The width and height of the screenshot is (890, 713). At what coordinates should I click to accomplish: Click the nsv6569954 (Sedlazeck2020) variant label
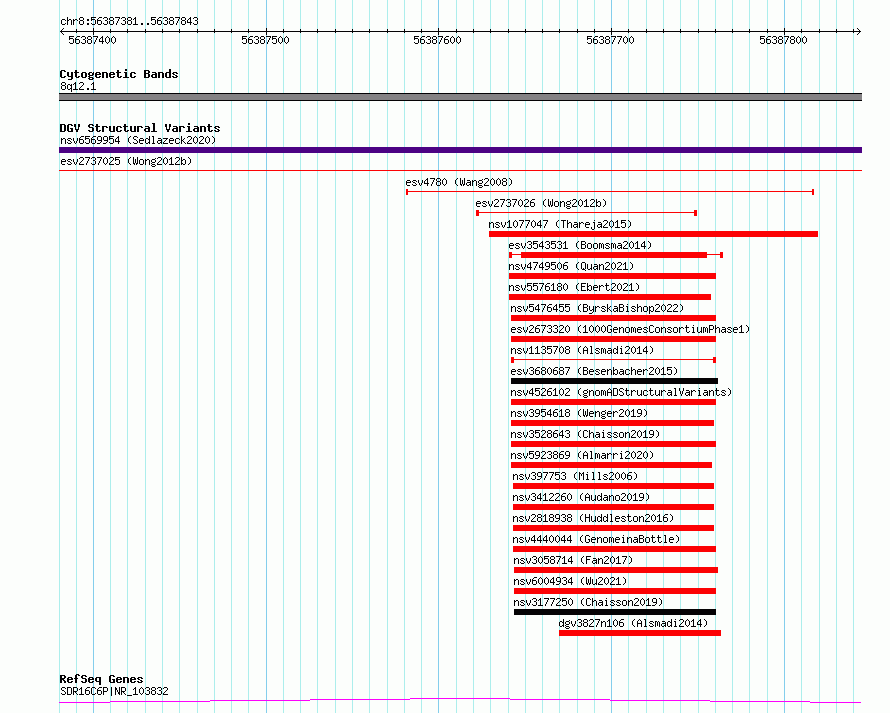[138, 140]
